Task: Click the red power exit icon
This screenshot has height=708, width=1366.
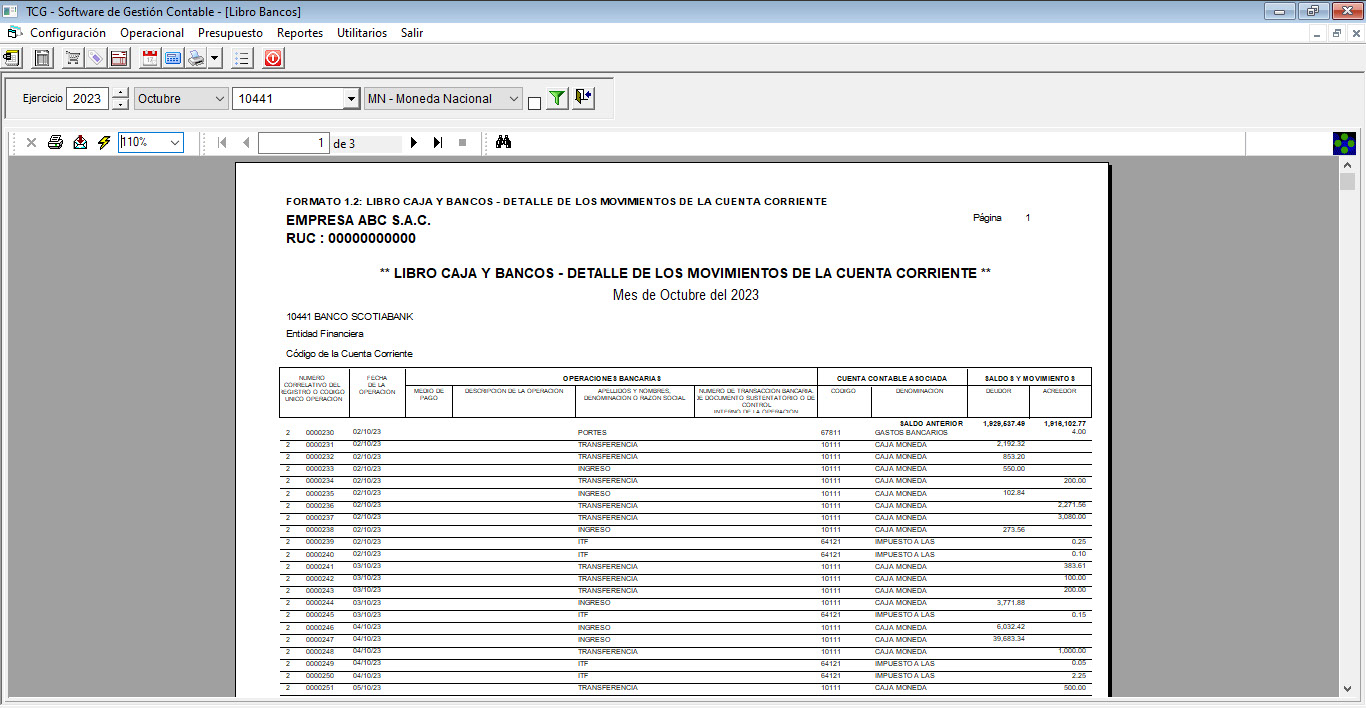Action: tap(273, 59)
